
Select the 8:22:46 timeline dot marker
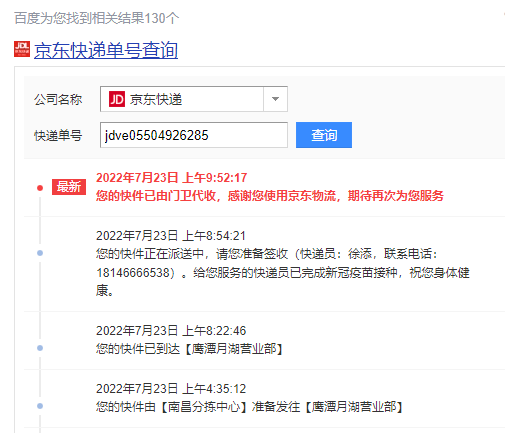(x=40, y=348)
